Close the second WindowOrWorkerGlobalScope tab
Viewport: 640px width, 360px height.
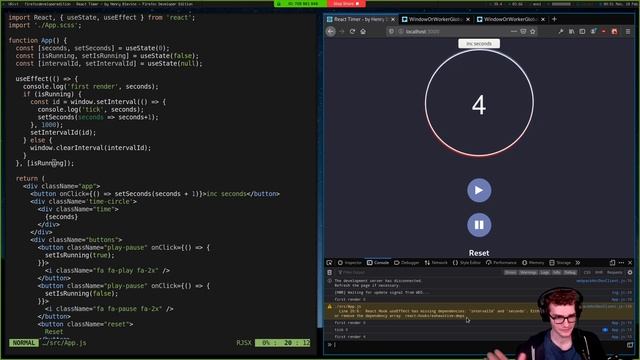[x=543, y=19]
